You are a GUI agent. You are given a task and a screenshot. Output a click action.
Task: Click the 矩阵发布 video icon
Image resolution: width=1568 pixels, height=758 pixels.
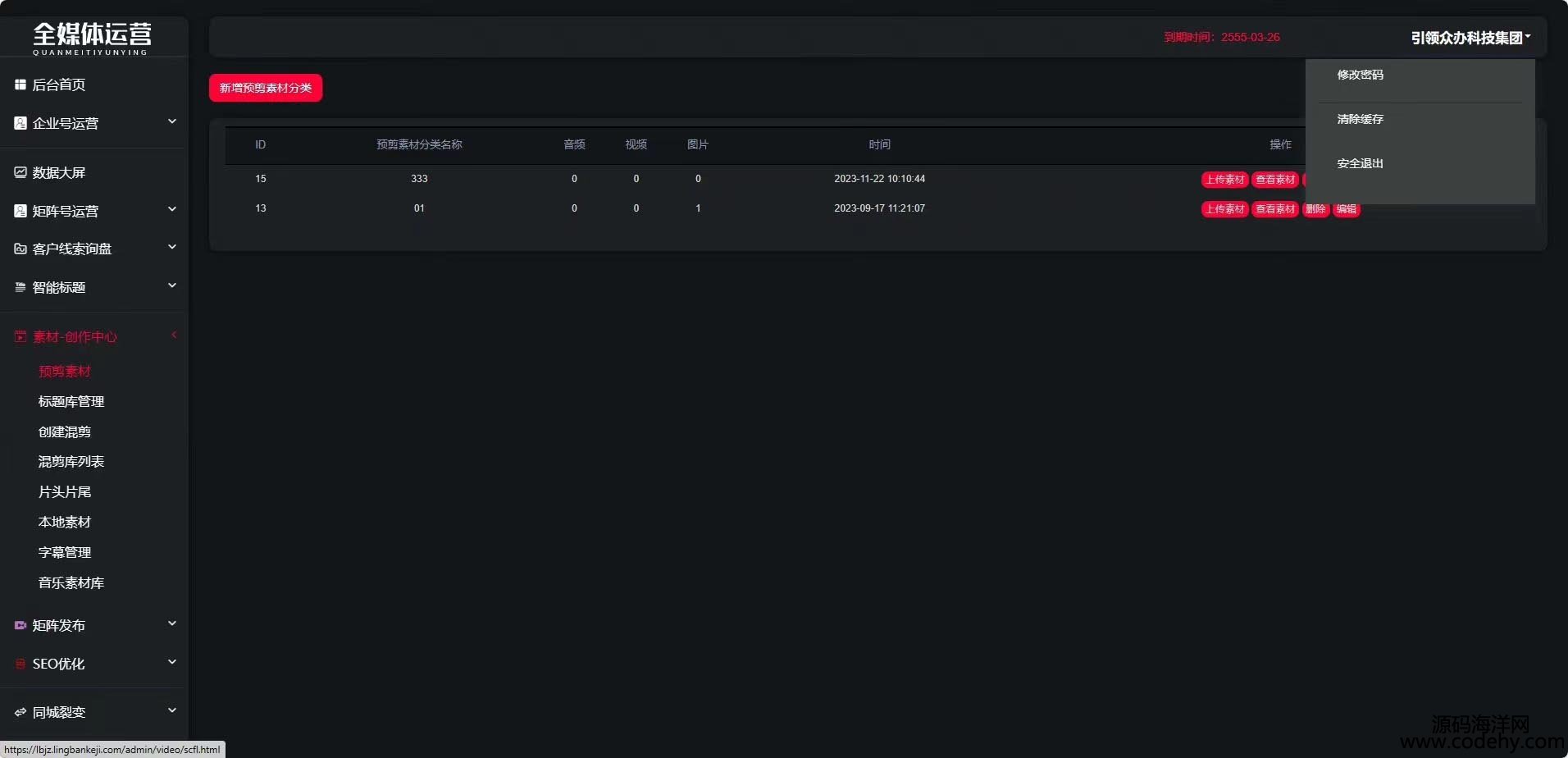click(x=21, y=625)
